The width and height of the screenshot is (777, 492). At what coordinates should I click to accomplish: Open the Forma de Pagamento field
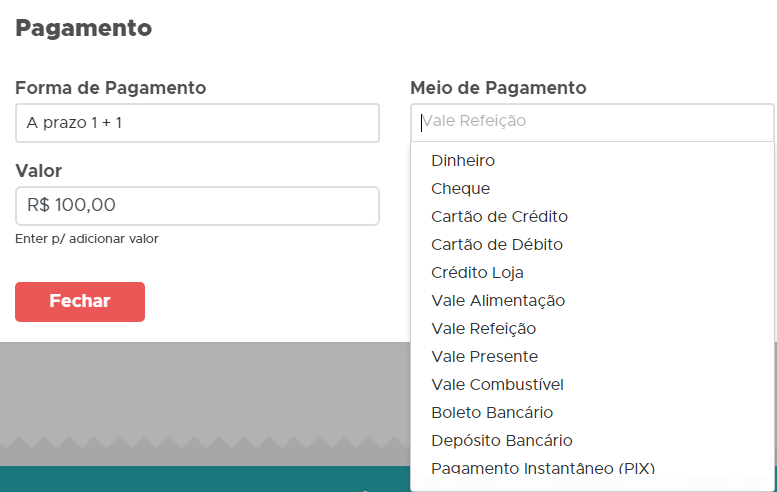[197, 123]
